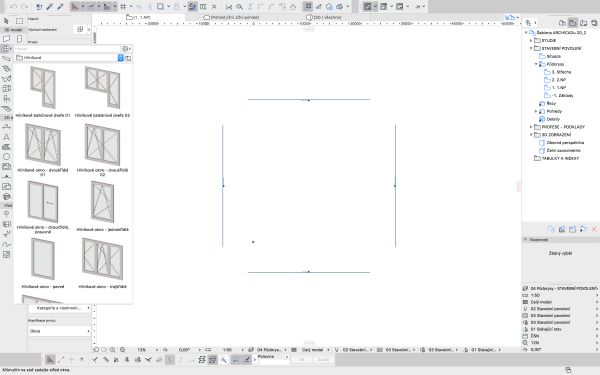Switch to the 3D / všechno tab

324,17
